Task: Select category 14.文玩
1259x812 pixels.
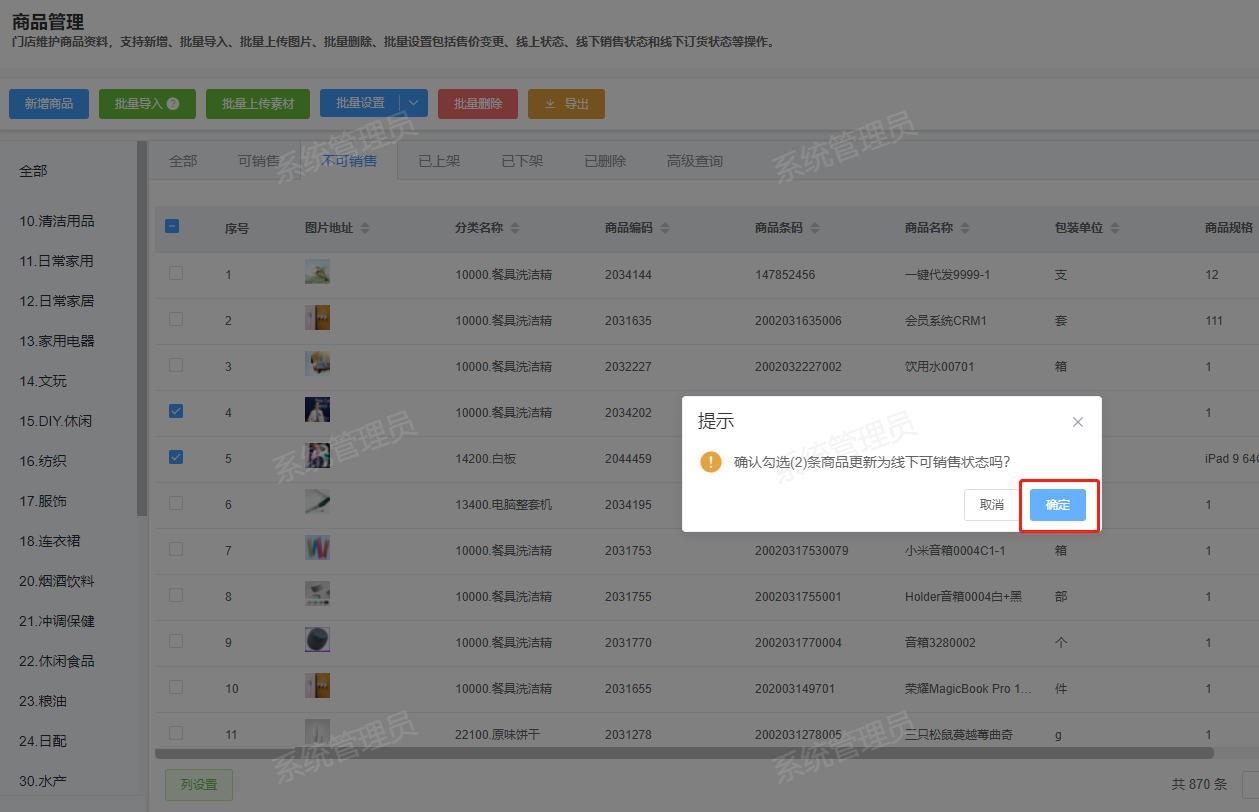Action: (x=43, y=381)
